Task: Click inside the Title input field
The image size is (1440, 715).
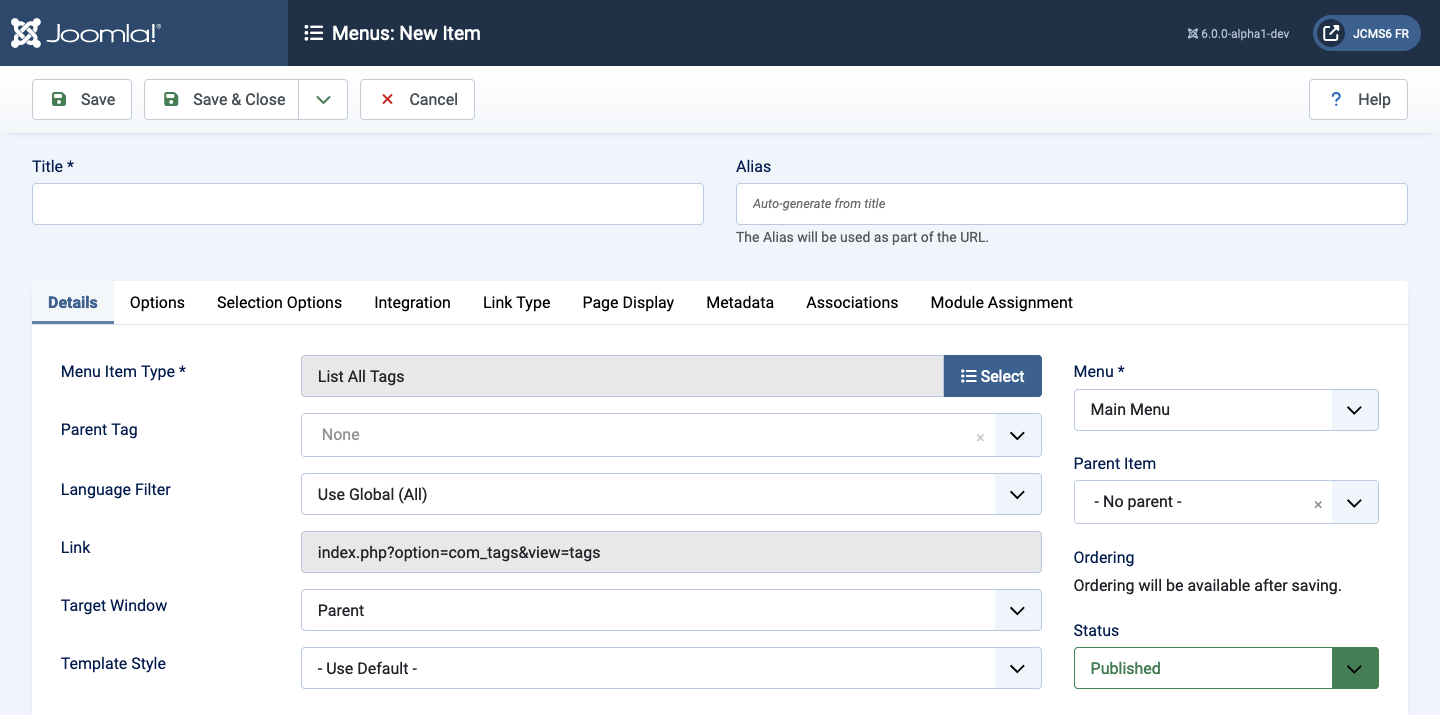Action: [366, 203]
